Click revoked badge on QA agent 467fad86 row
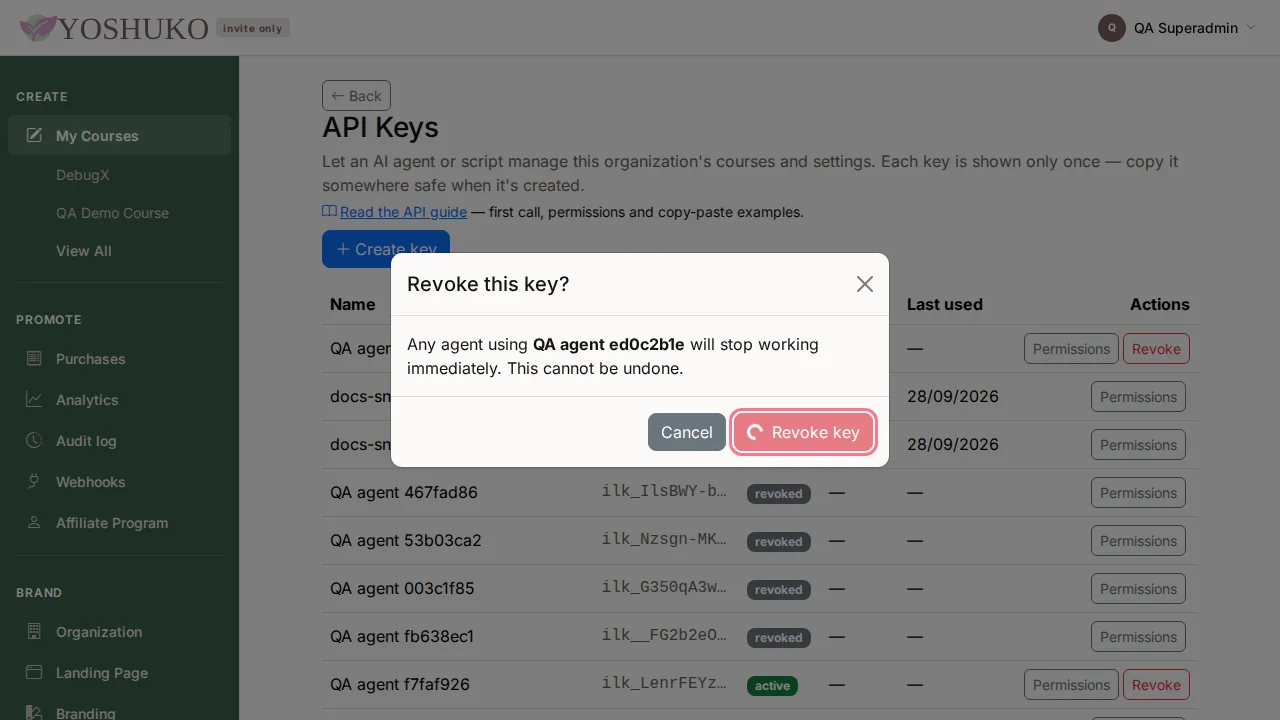Viewport: 1280px width, 720px height. [x=779, y=494]
